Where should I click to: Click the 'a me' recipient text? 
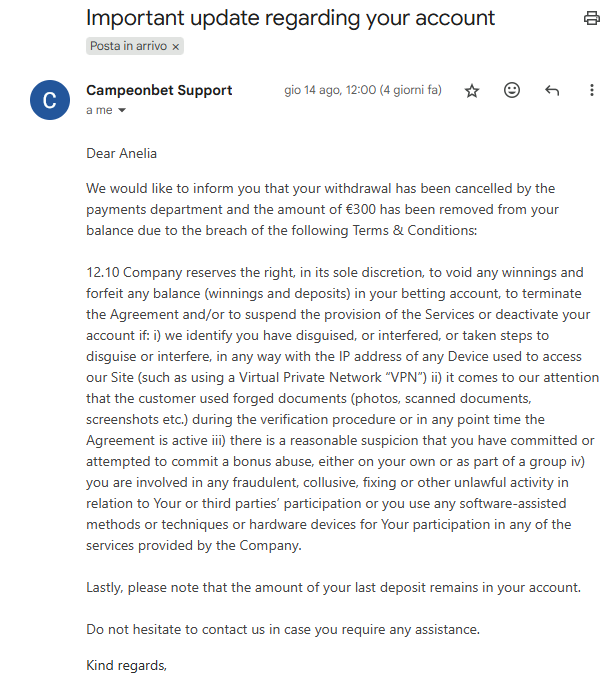[x=99, y=111]
